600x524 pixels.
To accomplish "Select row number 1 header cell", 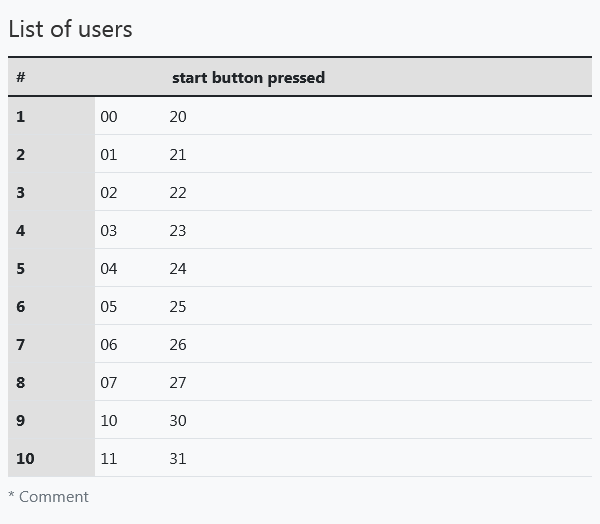I will click(x=51, y=116).
